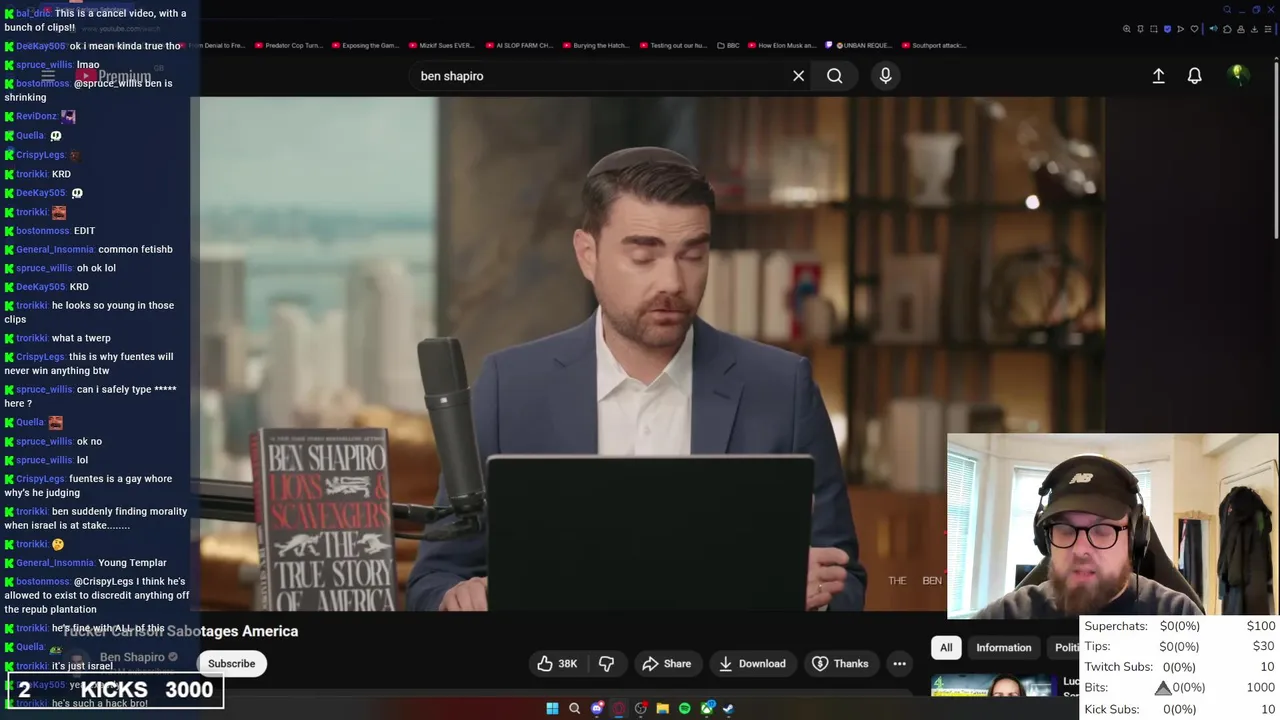Open the Ben Shapiro channel name
The image size is (1280, 720).
(132, 657)
